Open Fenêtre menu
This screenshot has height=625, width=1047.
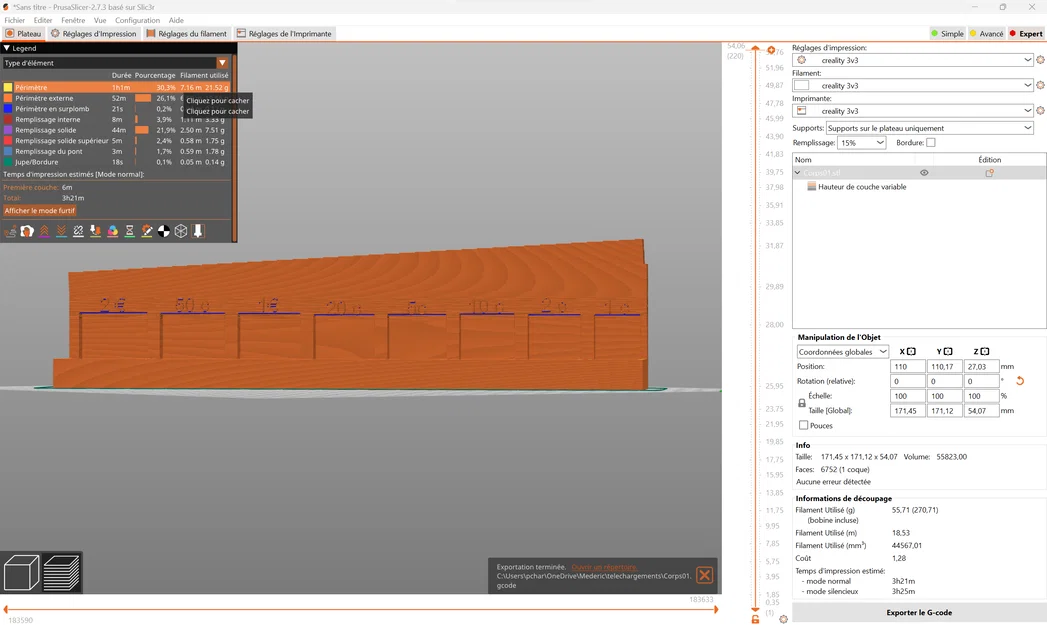[x=73, y=21]
